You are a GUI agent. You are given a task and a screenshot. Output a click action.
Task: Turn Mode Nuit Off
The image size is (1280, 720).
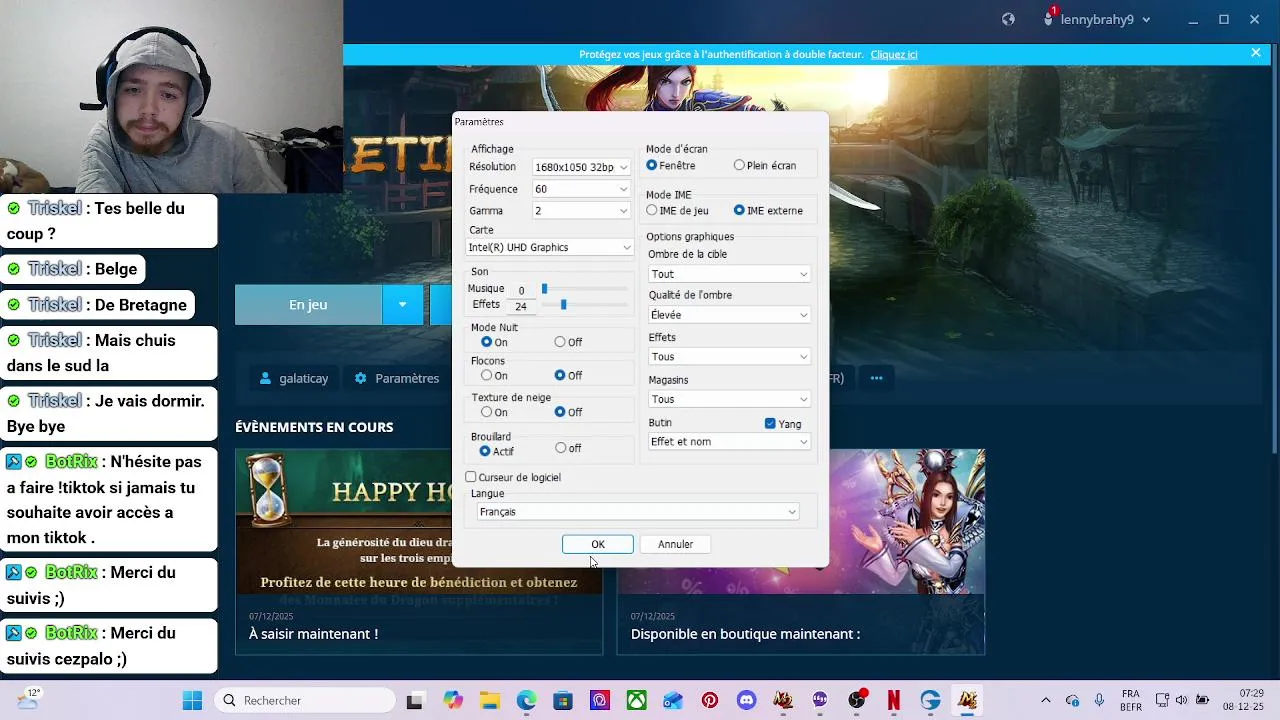point(560,342)
